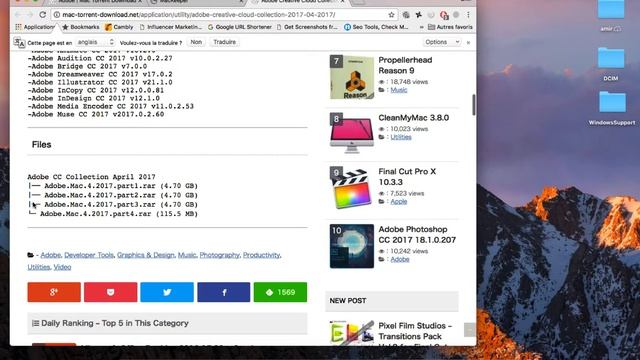Click the green 1569 share button
Image resolution: width=640 pixels, height=360 pixels.
[x=280, y=292]
